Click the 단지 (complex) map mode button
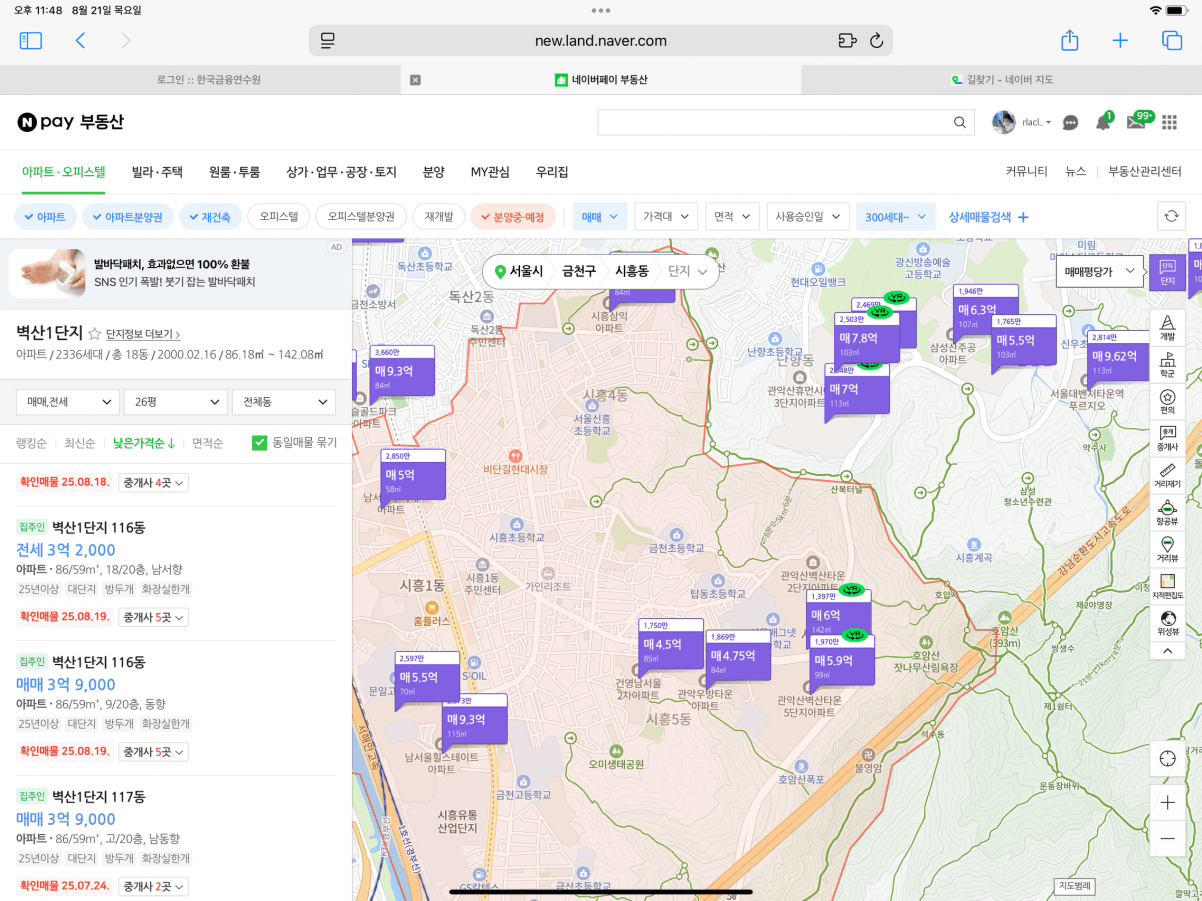The width and height of the screenshot is (1202, 901). click(1167, 272)
